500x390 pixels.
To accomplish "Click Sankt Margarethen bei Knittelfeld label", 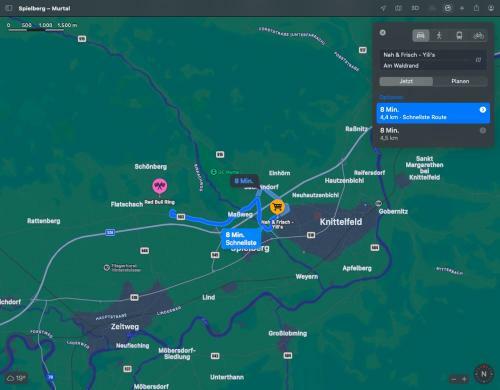I will pyautogui.click(x=424, y=168).
